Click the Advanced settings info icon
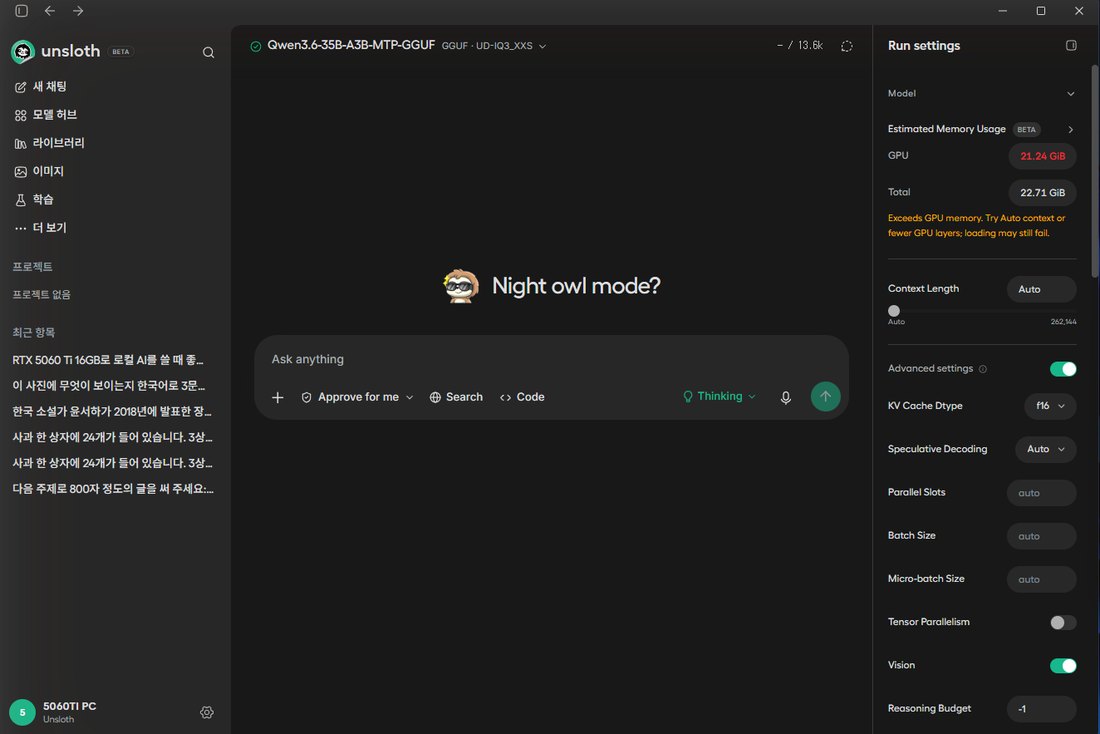This screenshot has height=734, width=1100. point(983,369)
